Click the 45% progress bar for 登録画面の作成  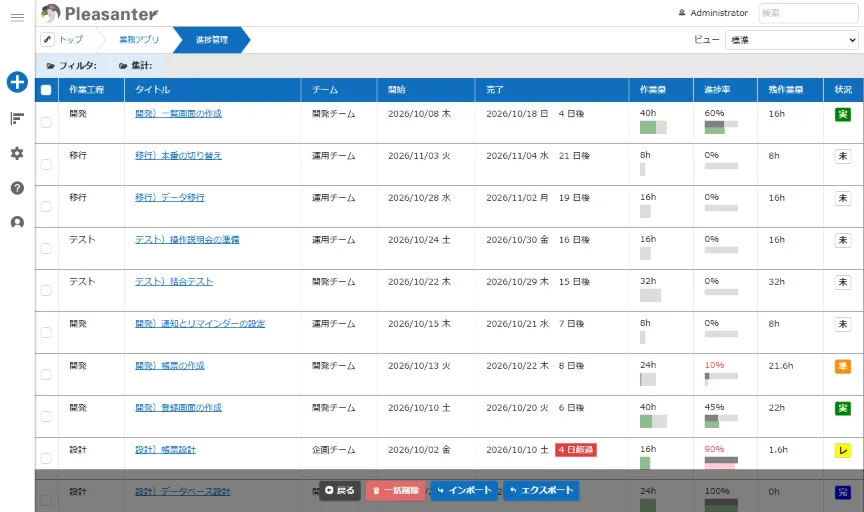[x=721, y=421]
